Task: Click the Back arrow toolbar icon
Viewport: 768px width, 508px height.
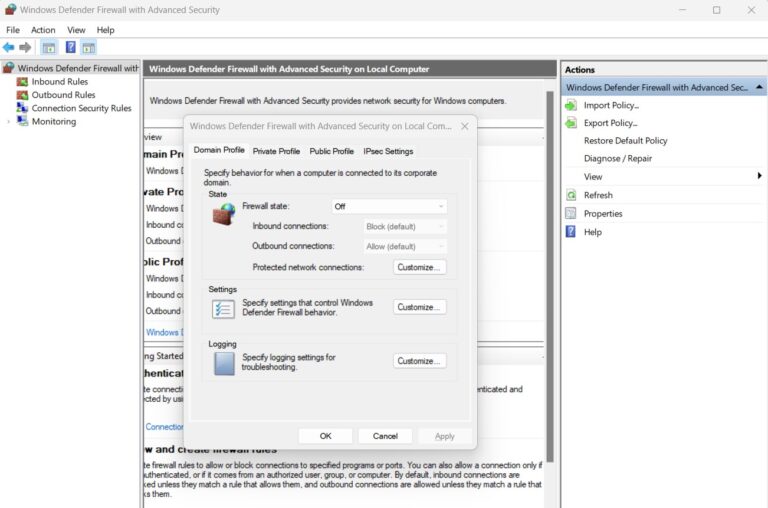Action: pos(8,48)
